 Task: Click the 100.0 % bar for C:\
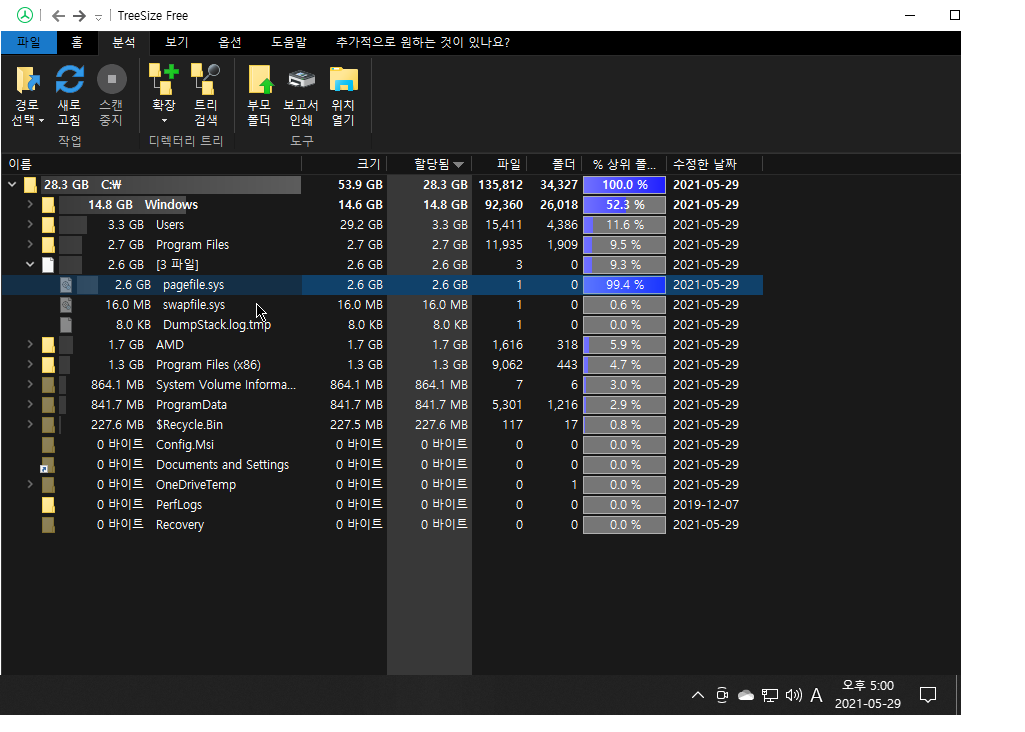(x=624, y=185)
